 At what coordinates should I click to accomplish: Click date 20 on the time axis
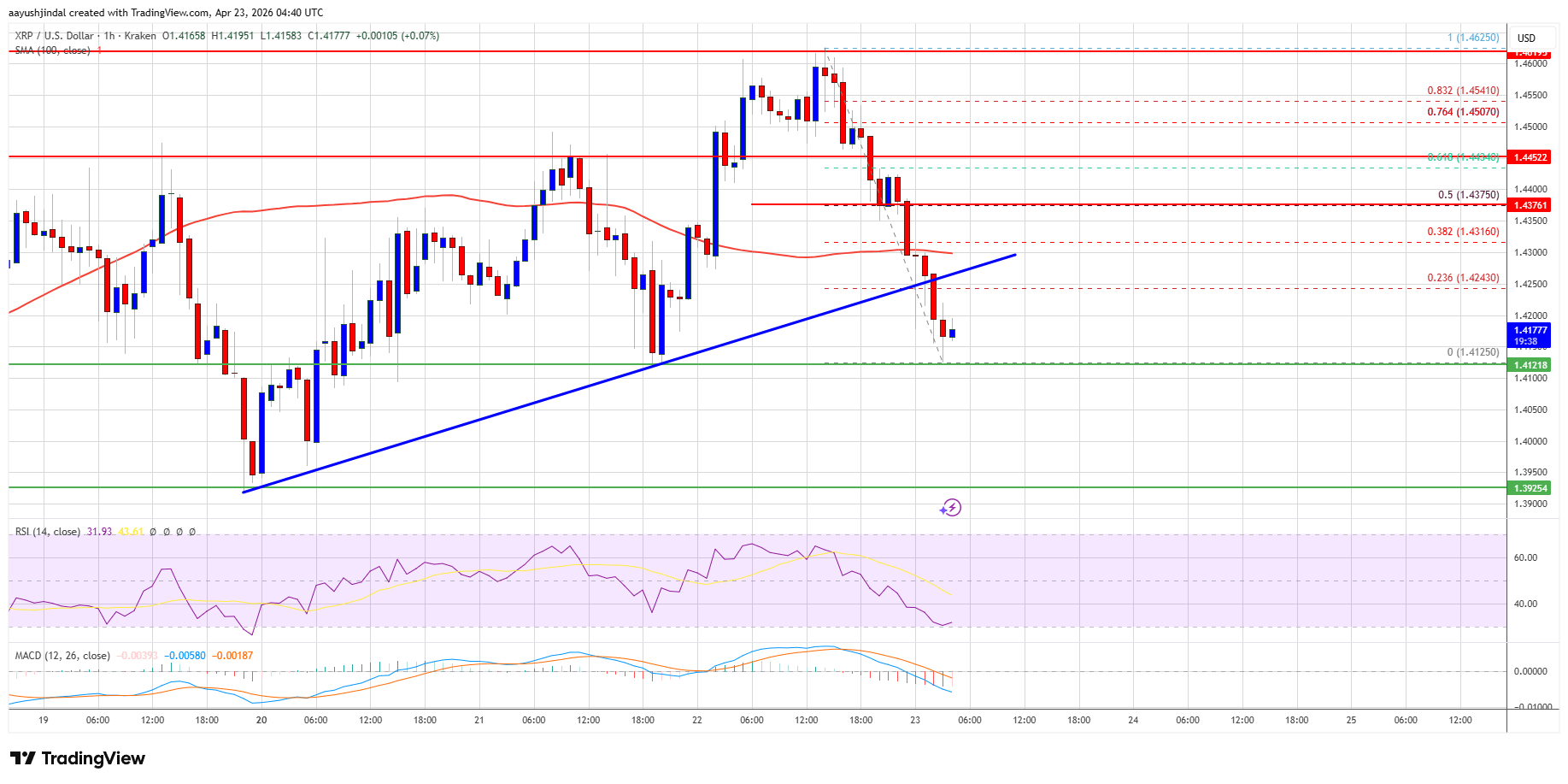tap(261, 720)
